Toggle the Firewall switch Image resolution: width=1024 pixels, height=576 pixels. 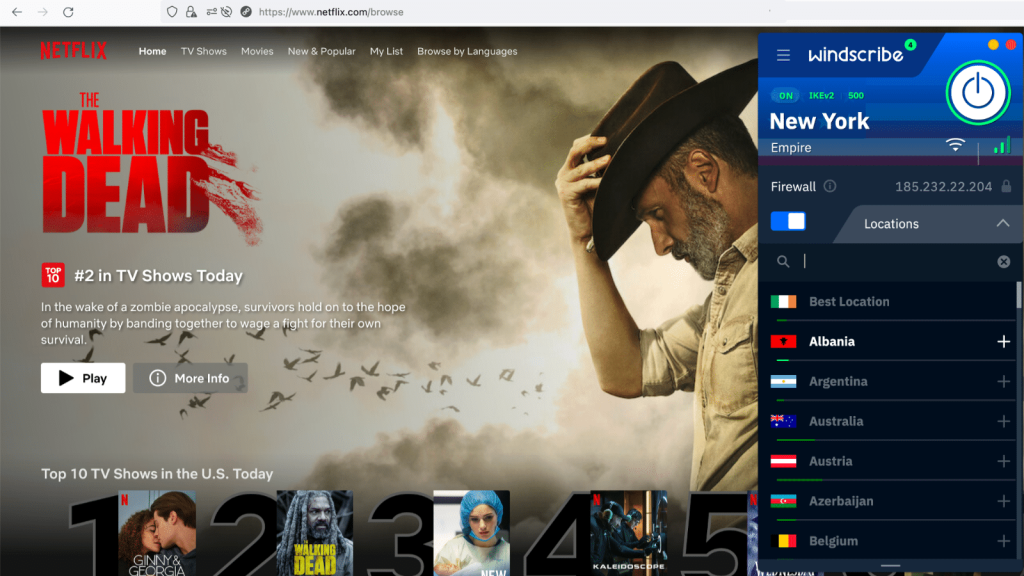pyautogui.click(x=788, y=221)
